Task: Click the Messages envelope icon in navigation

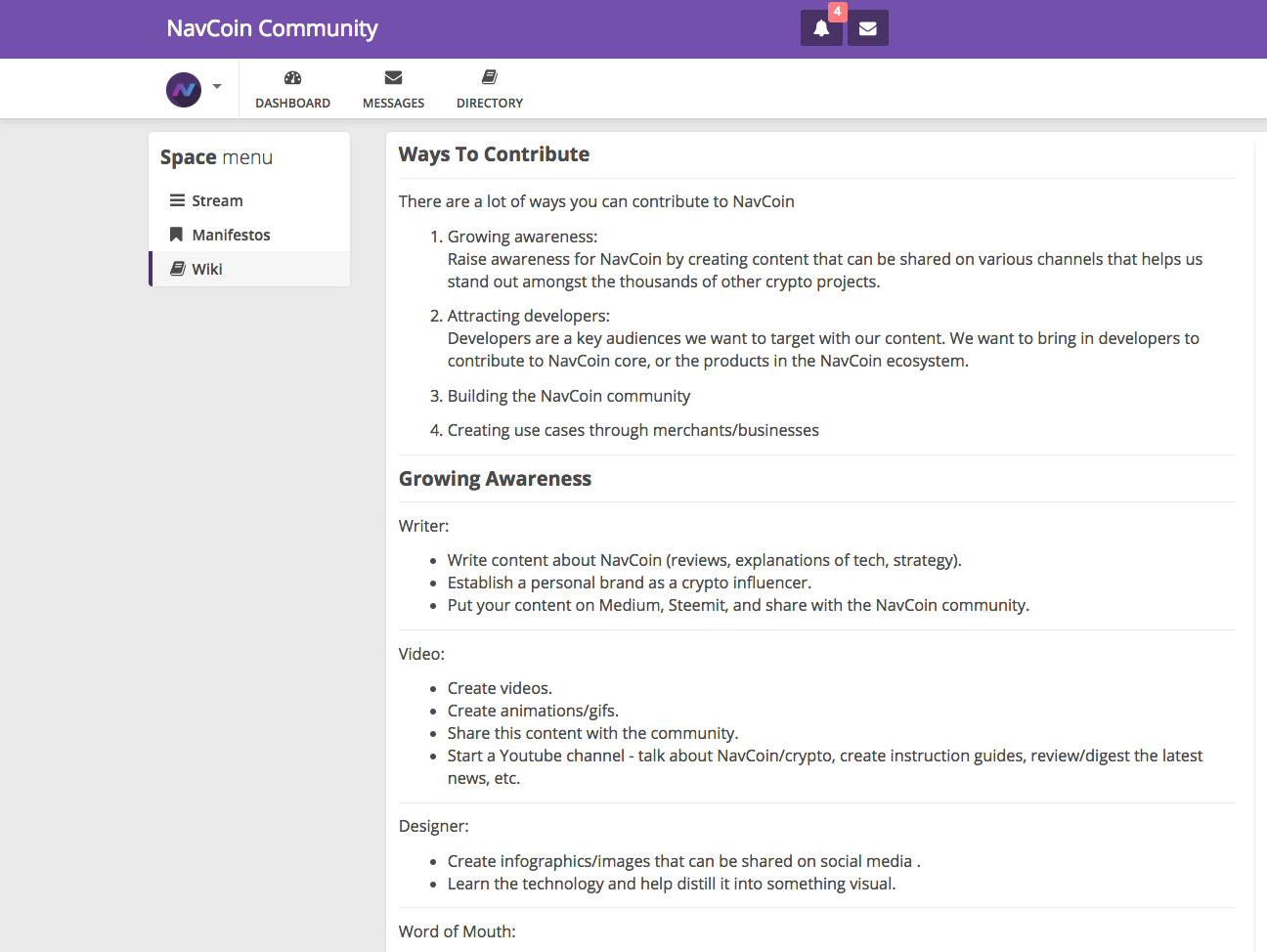Action: [x=393, y=77]
